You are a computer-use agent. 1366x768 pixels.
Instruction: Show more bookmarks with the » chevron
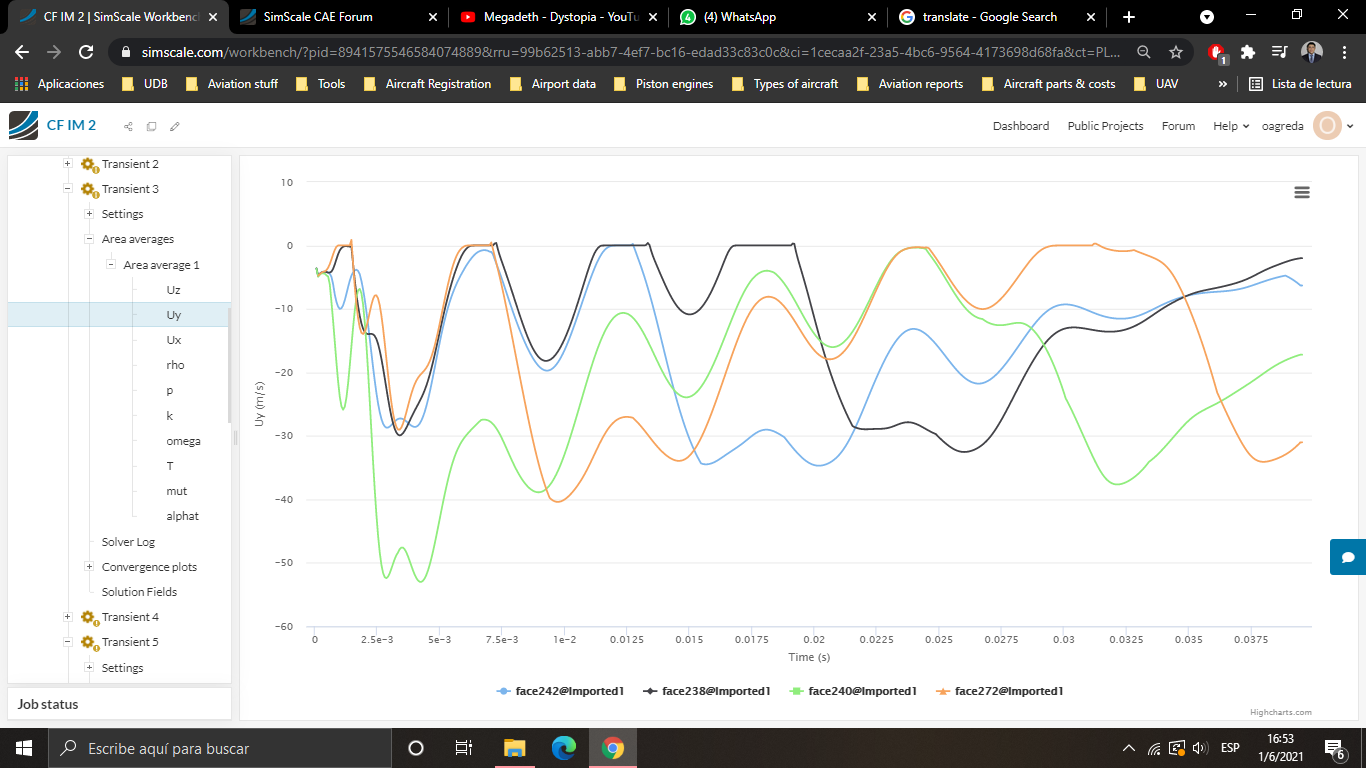pyautogui.click(x=1222, y=84)
